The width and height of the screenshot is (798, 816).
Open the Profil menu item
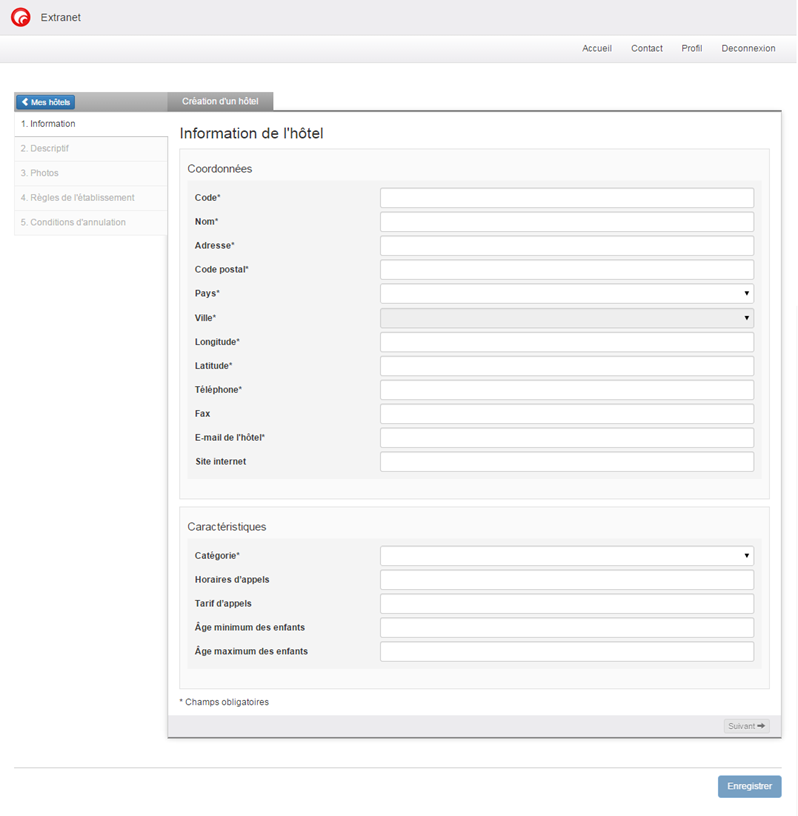tap(692, 49)
